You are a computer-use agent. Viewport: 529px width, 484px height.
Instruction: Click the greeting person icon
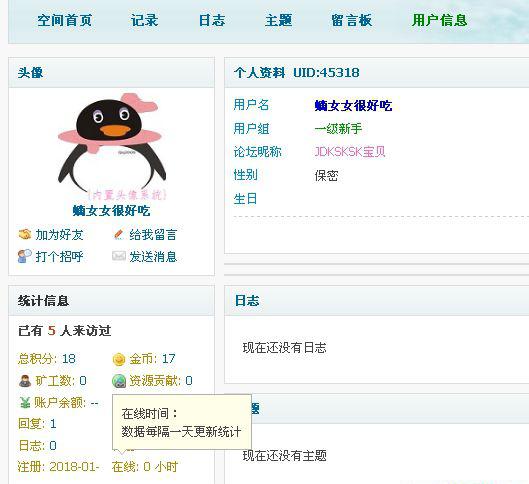click(x=25, y=256)
